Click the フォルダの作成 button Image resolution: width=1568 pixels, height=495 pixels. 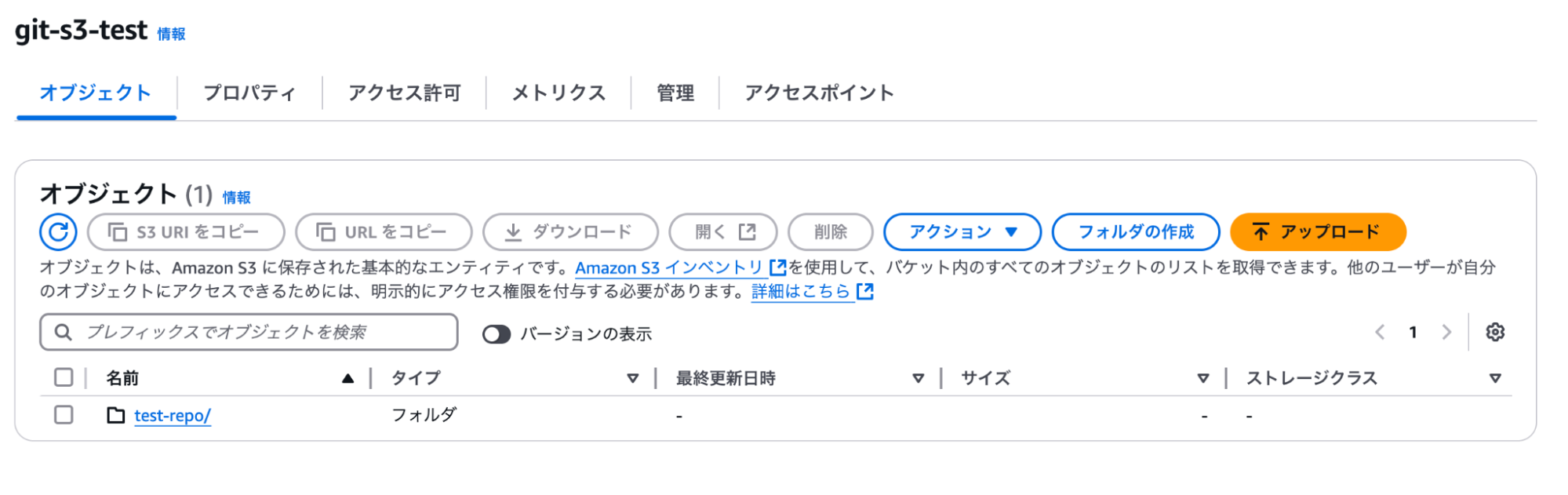tap(1135, 232)
